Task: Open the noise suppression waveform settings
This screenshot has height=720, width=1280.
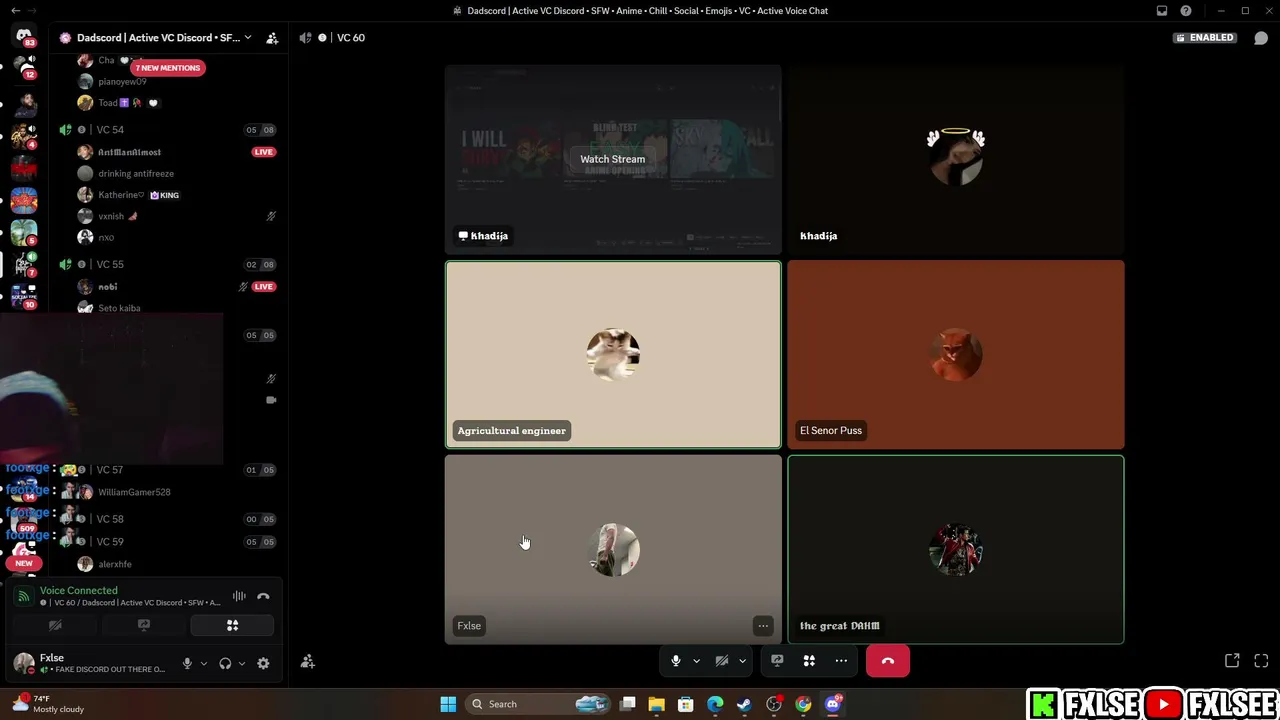Action: pyautogui.click(x=239, y=596)
